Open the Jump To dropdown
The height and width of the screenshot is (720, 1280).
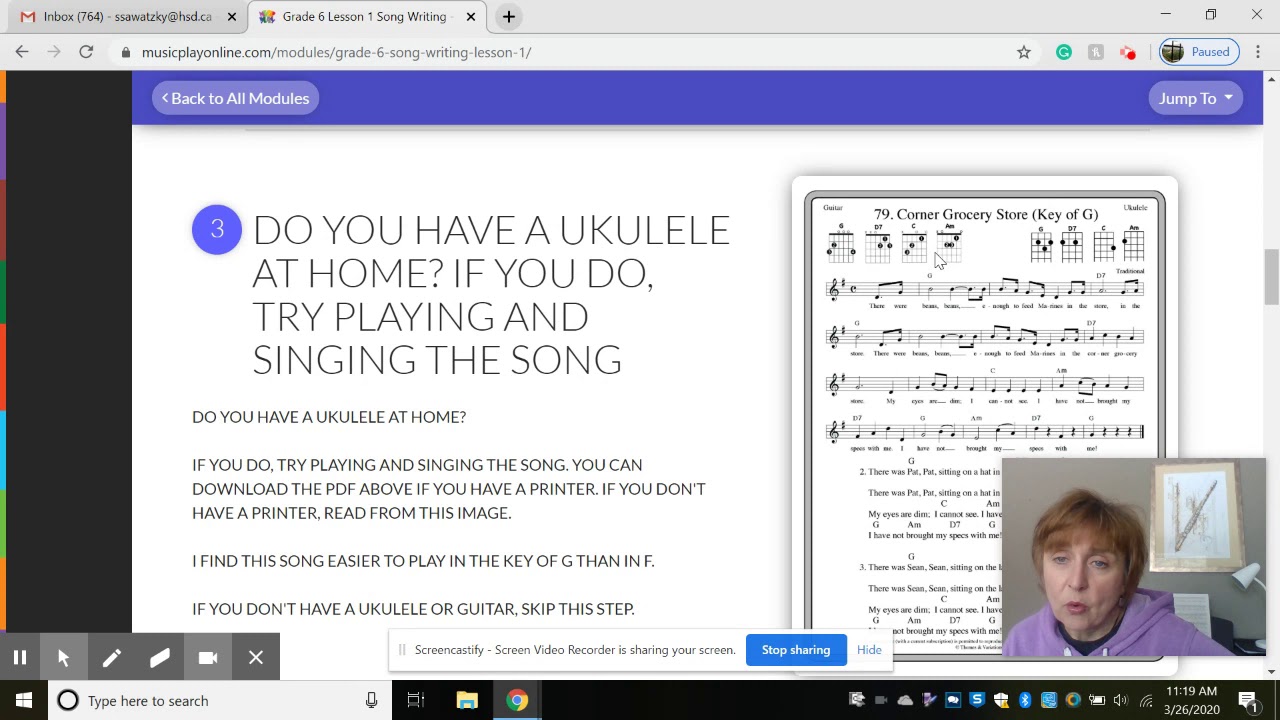[1195, 98]
